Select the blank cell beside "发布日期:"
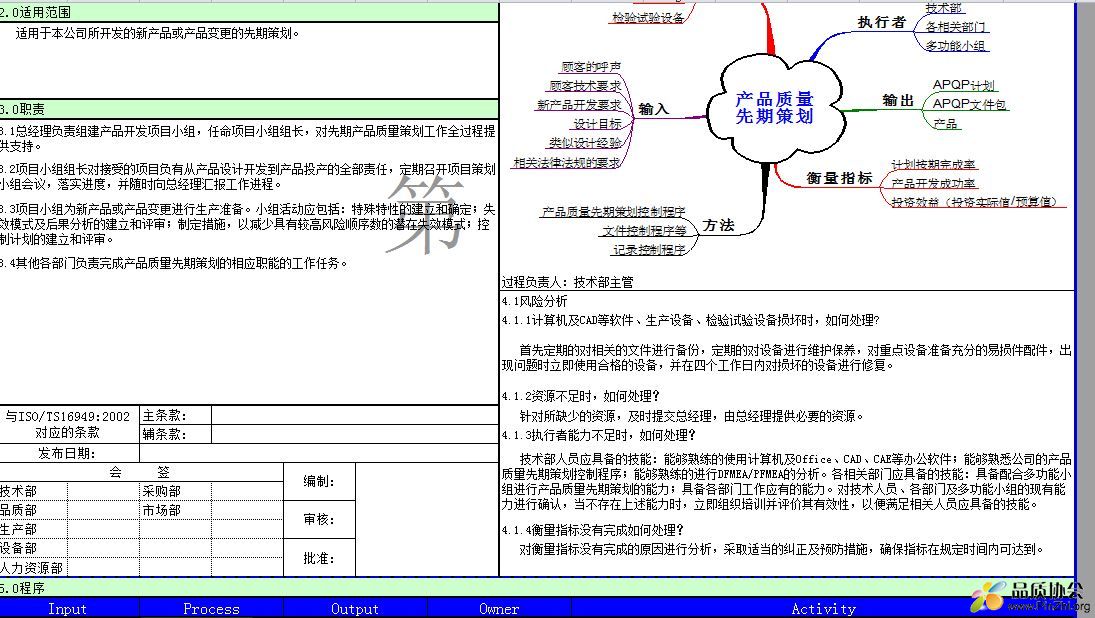The width and height of the screenshot is (1095, 618). click(318, 453)
